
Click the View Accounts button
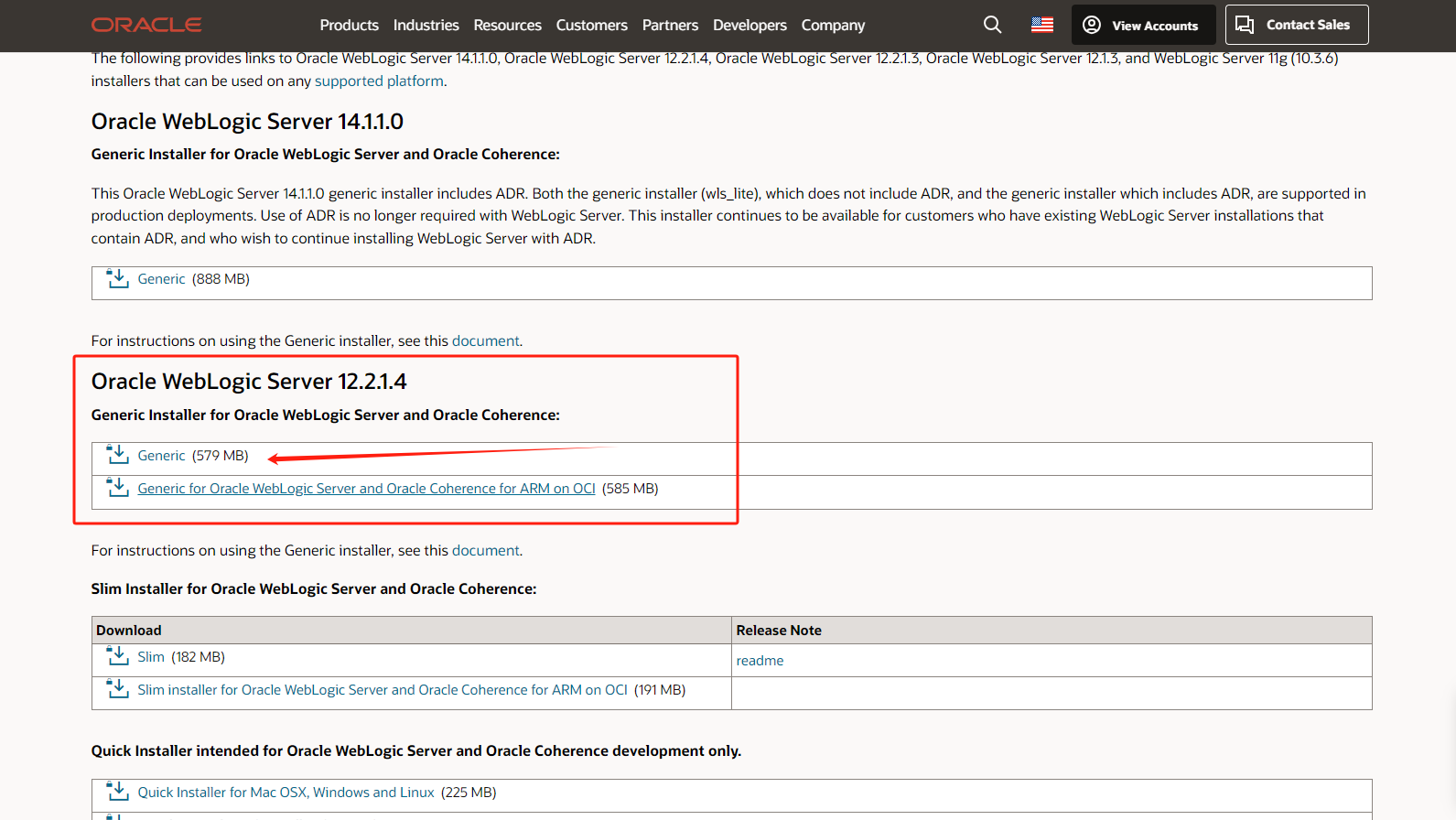(1143, 25)
